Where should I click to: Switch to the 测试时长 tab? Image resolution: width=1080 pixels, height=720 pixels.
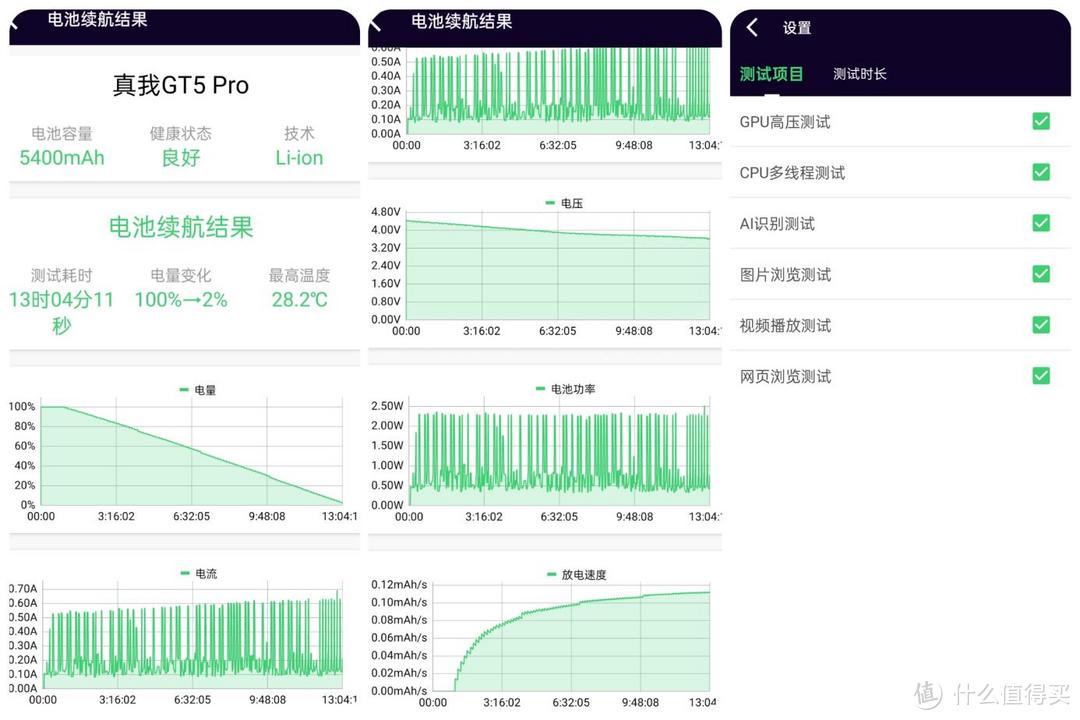(858, 74)
